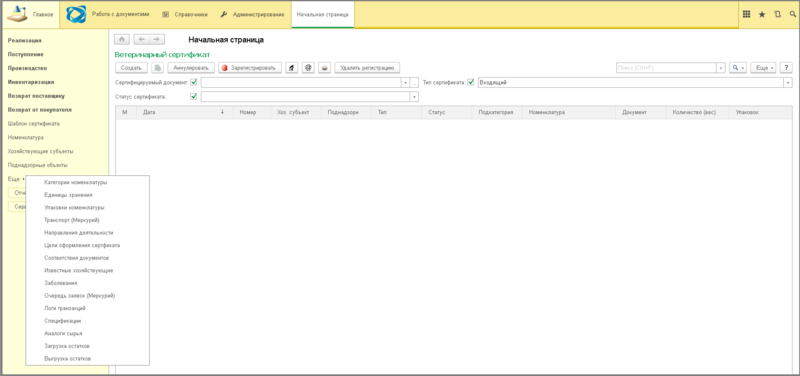
Task: Navigate forward with the right arrow
Action: coord(157,39)
